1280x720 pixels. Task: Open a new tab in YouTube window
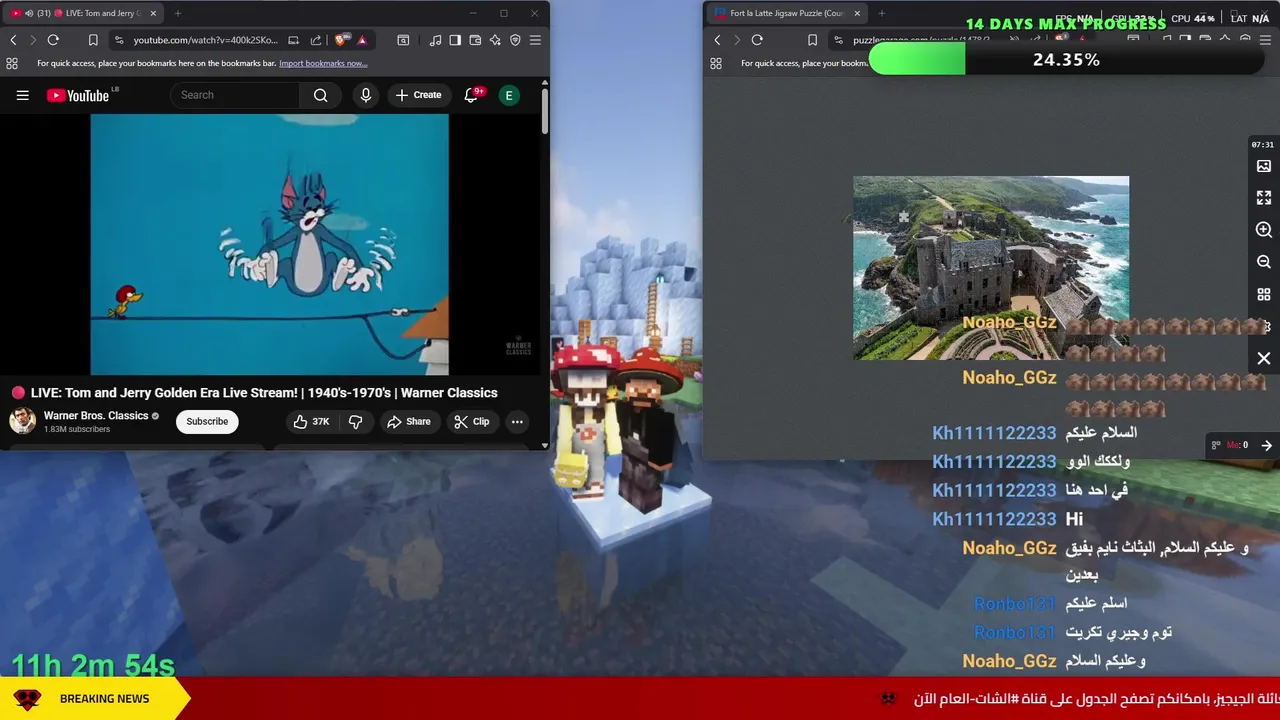click(x=178, y=13)
